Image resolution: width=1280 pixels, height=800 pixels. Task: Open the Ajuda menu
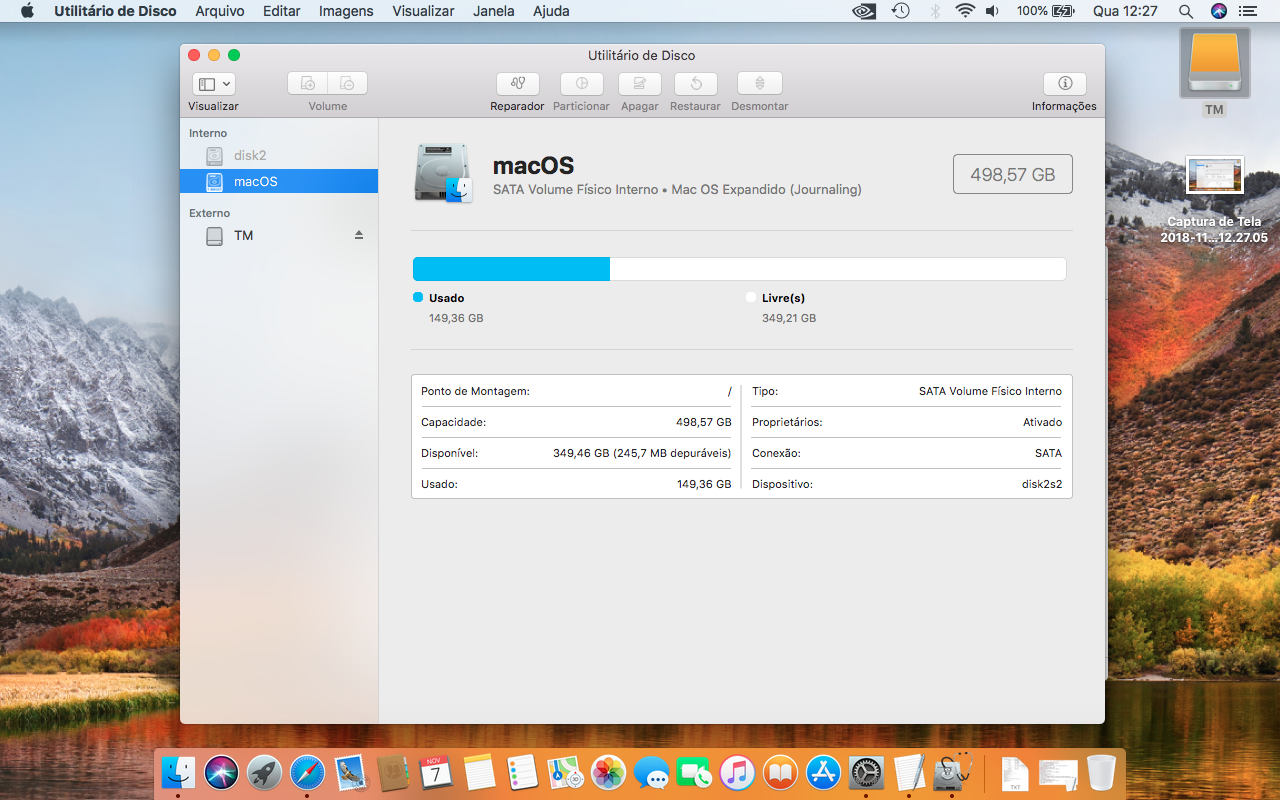(x=551, y=11)
